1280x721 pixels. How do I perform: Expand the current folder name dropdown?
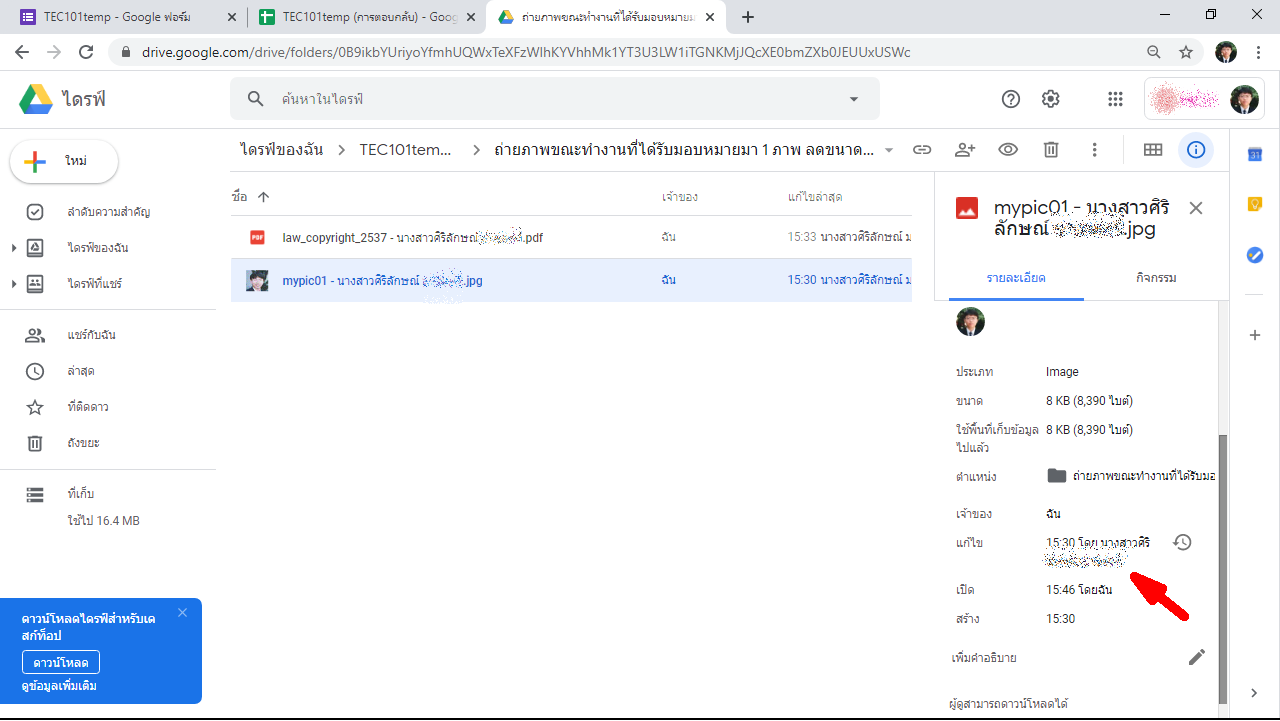pos(889,151)
